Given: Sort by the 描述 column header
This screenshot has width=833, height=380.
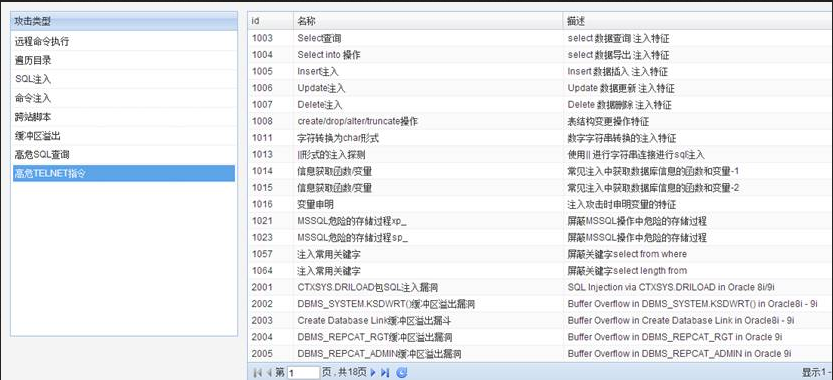Looking at the screenshot, I should point(698,21).
